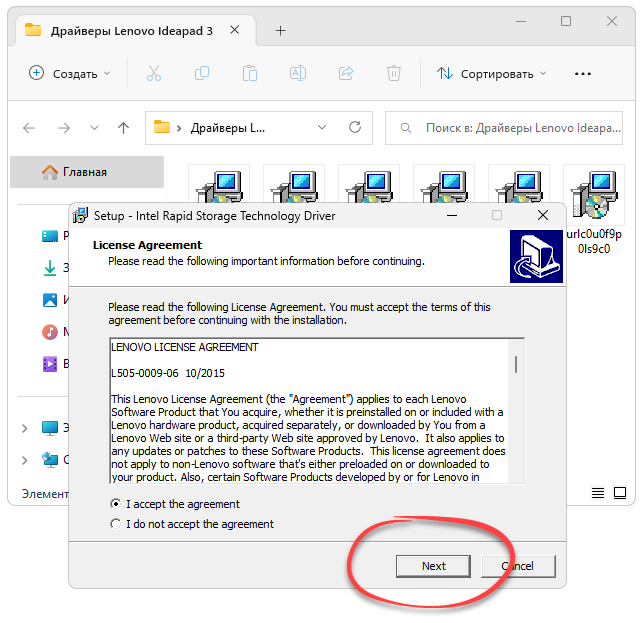Screen dimensions: 641x623
Task: Expand the This PC tree node chevron
Action: click(x=25, y=428)
